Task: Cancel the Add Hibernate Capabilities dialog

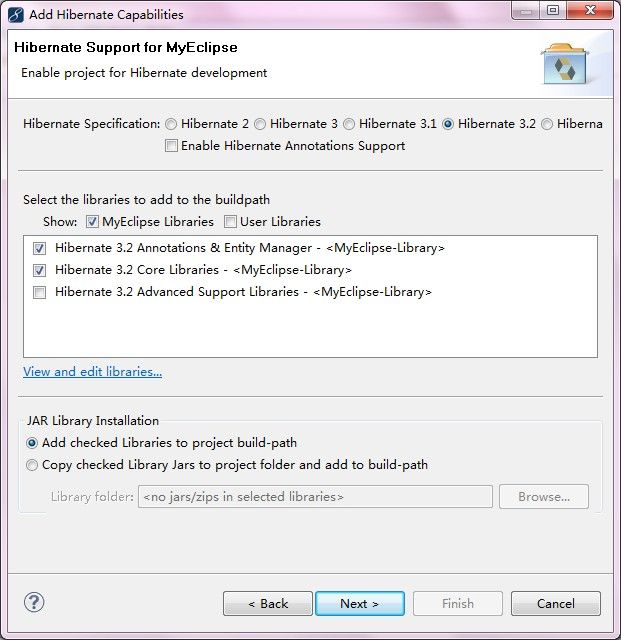Action: pyautogui.click(x=556, y=604)
